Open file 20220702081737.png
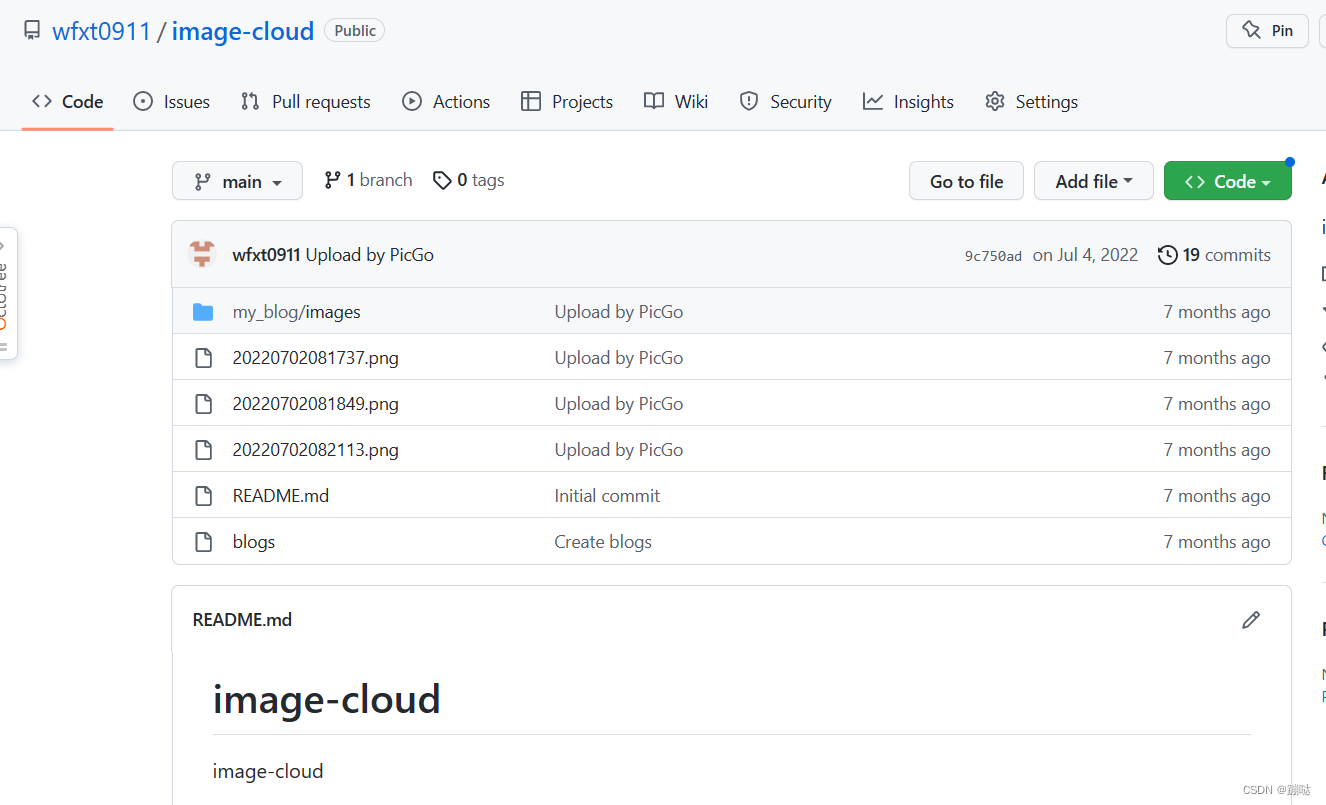The image size is (1326, 805). point(315,358)
